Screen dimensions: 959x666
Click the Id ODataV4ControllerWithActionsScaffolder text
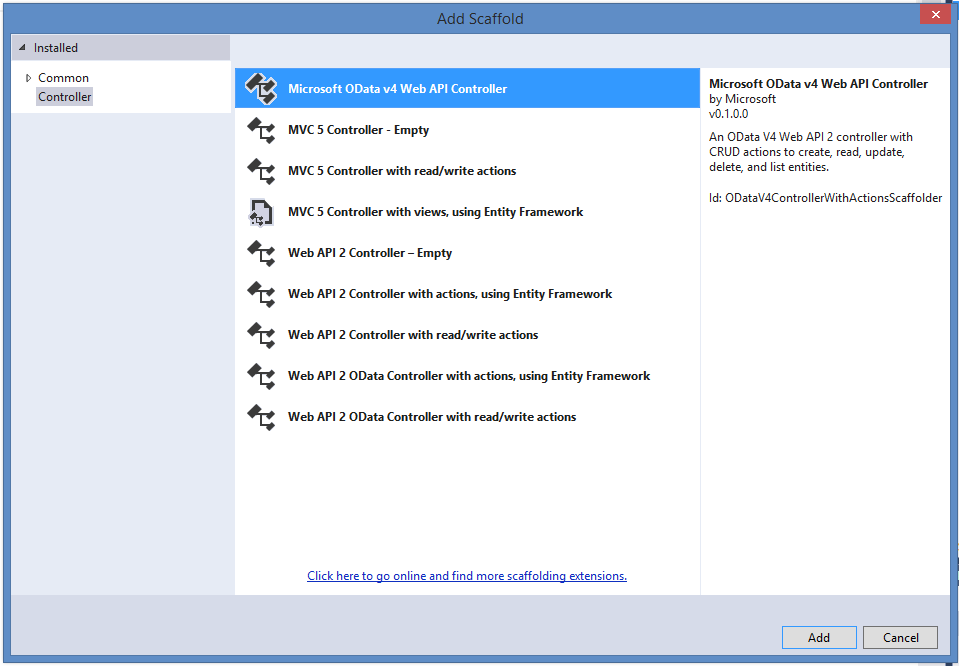(x=826, y=198)
